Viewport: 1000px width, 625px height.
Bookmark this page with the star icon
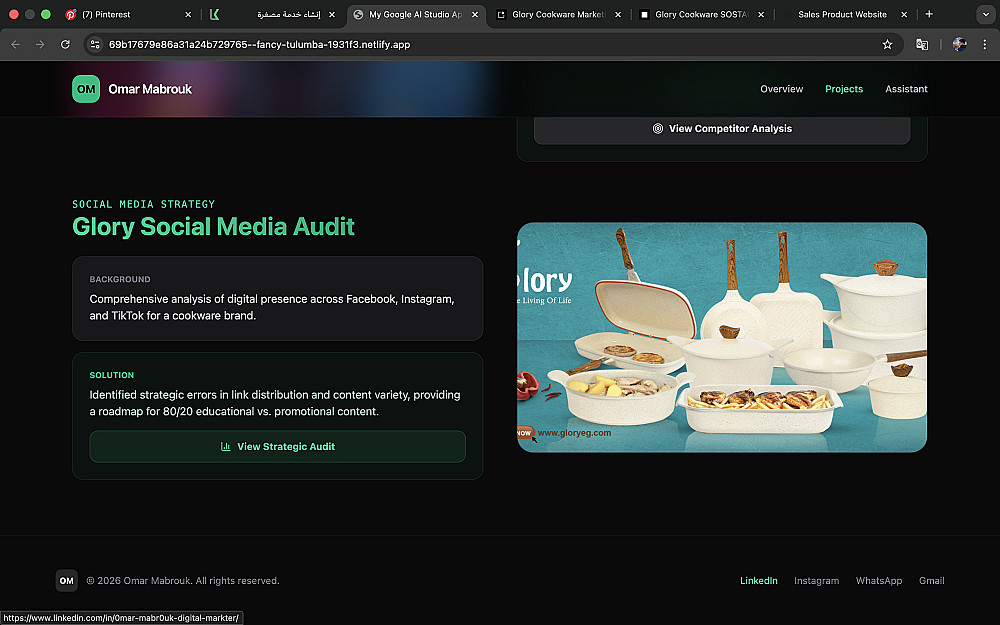point(887,45)
